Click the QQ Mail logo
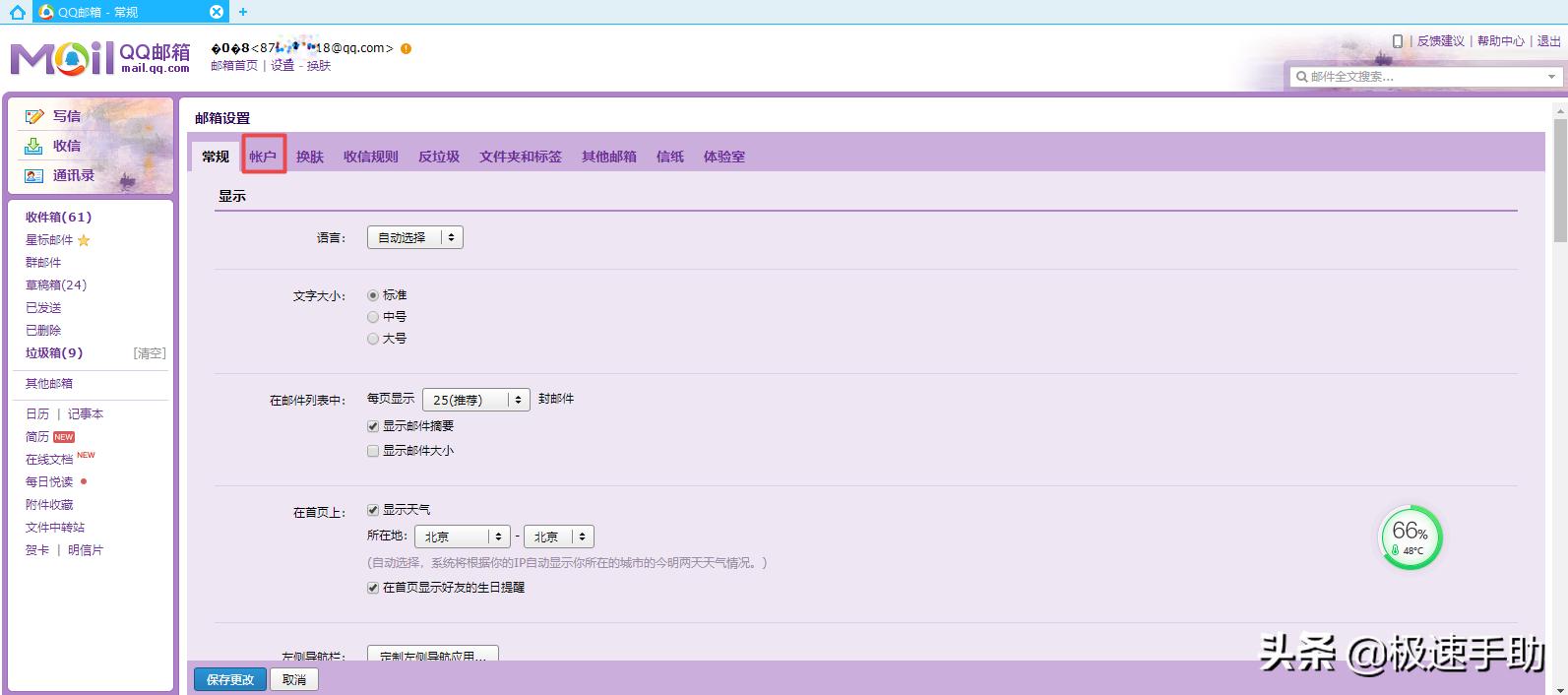This screenshot has width=1568, height=695. 99,58
